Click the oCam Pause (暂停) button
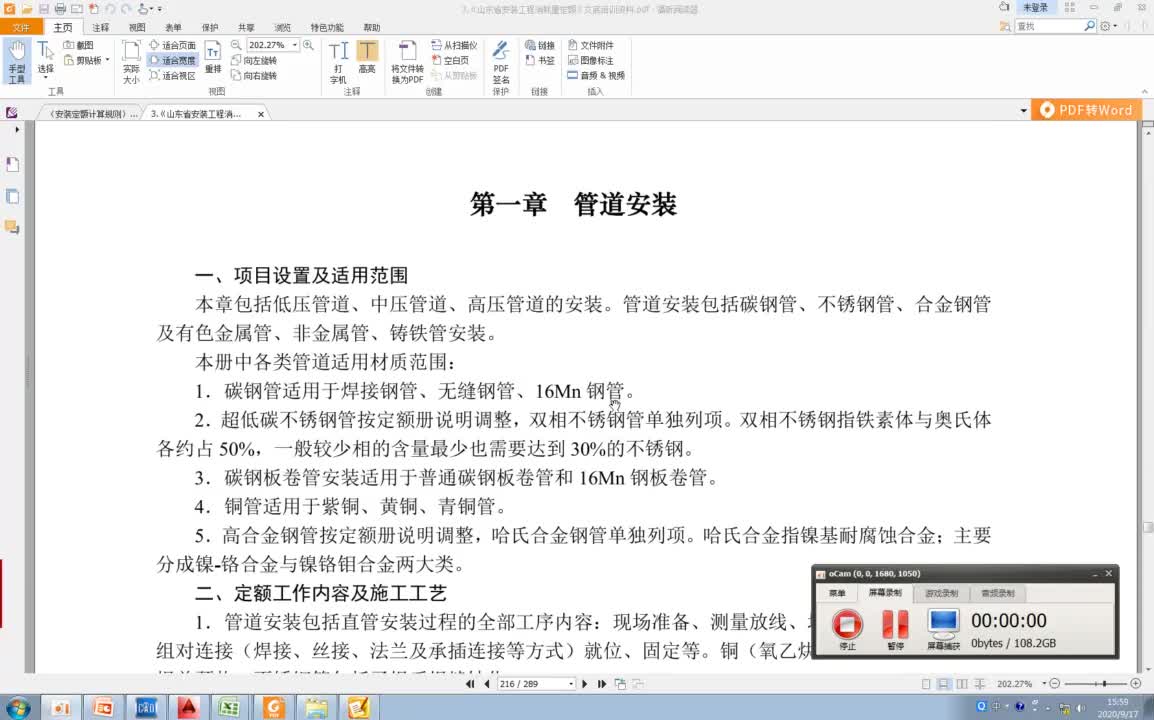Screen dimensions: 1154x720 tap(895, 629)
